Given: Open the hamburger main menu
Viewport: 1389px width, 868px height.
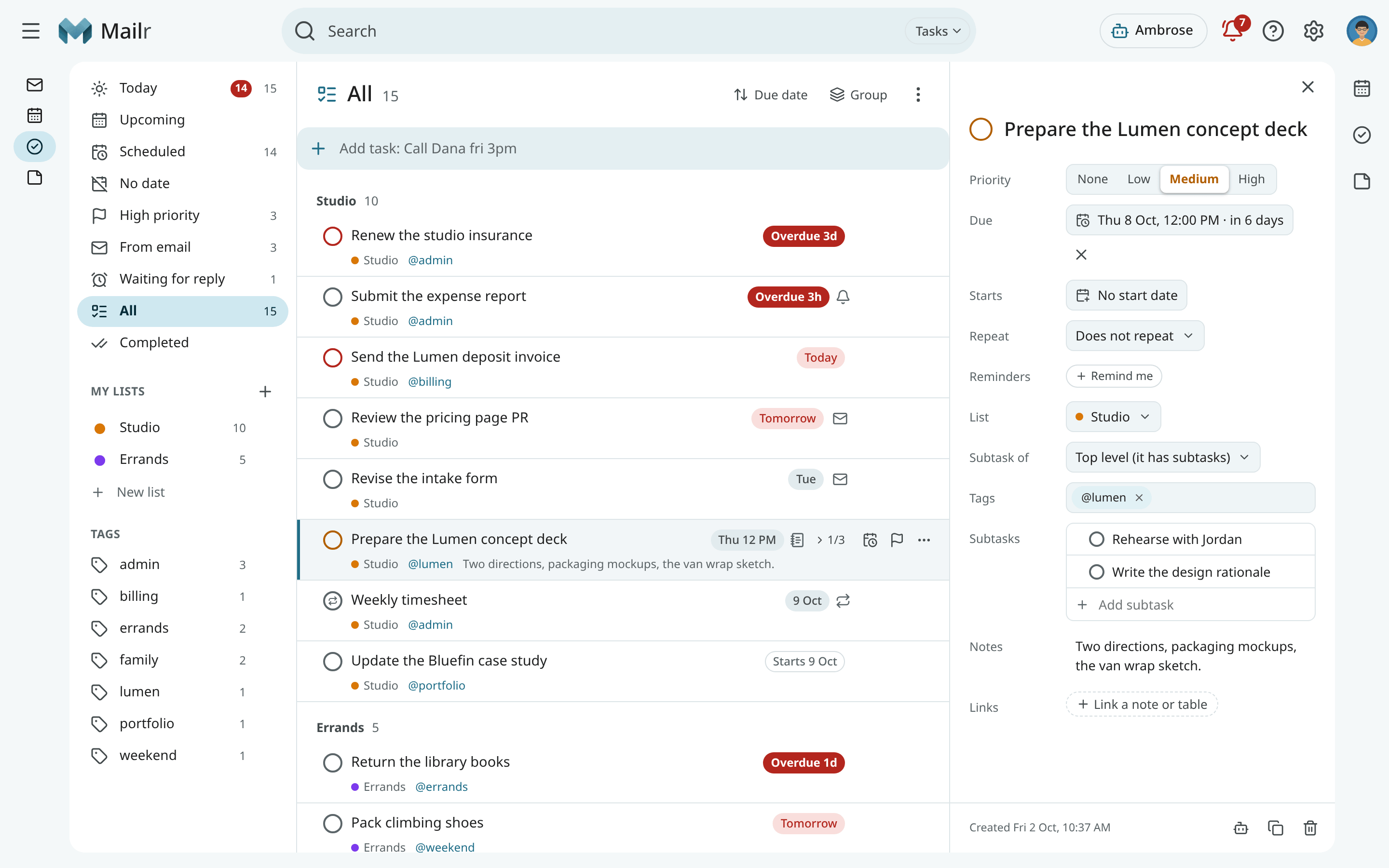Looking at the screenshot, I should (x=31, y=31).
